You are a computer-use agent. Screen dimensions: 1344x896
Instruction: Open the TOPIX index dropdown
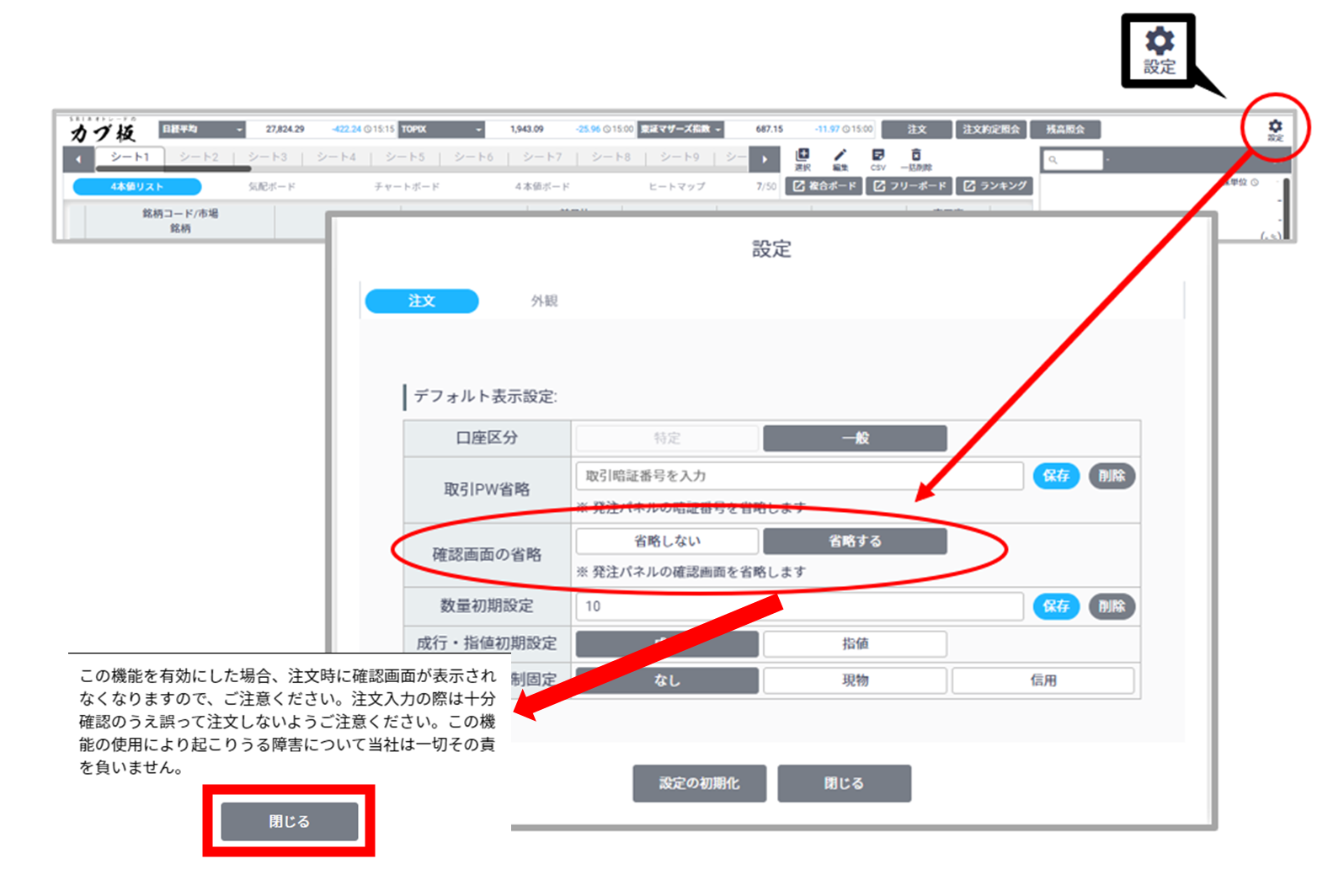click(x=442, y=129)
